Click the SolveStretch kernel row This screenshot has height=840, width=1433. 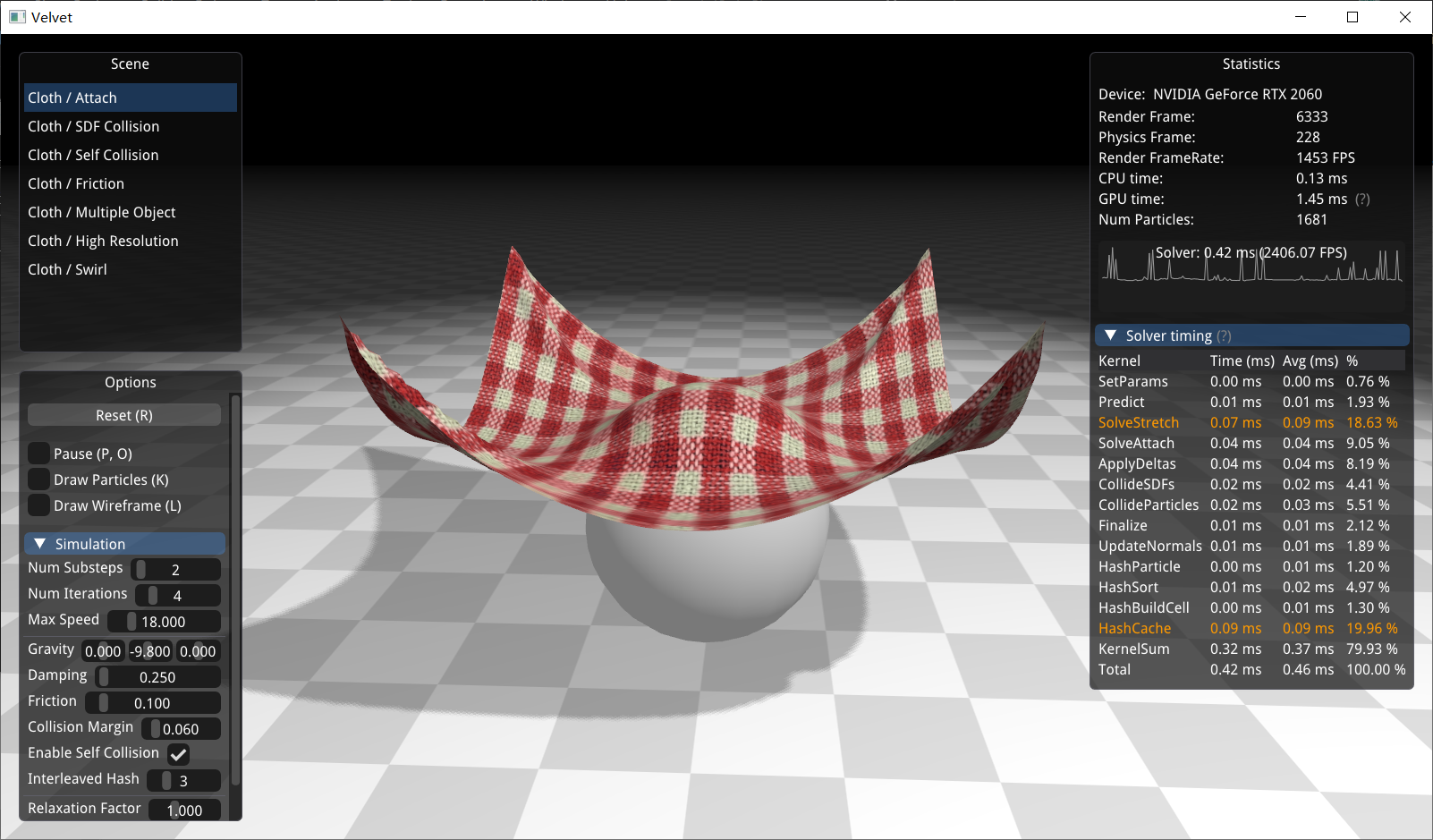1251,422
